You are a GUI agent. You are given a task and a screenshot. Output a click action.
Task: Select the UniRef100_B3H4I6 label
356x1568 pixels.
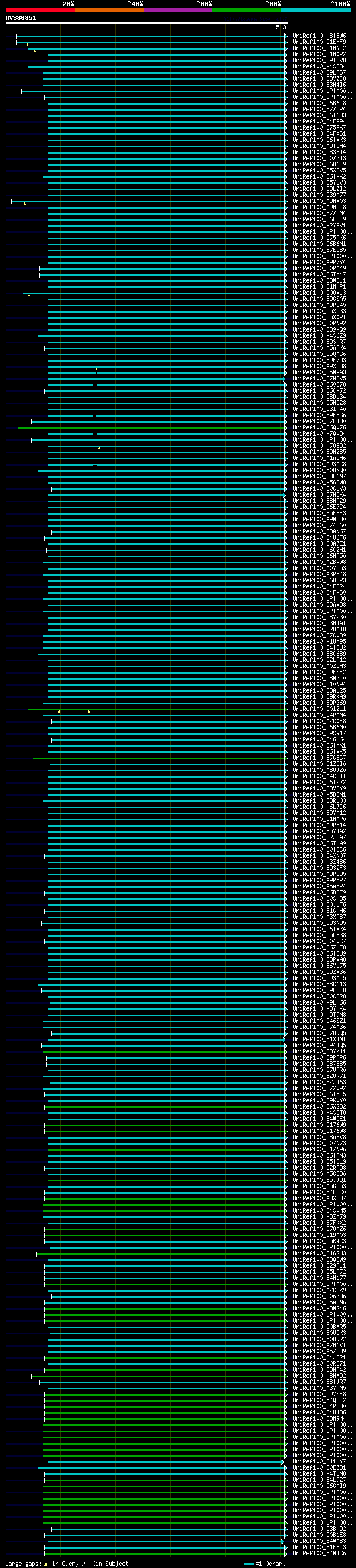tap(319, 85)
